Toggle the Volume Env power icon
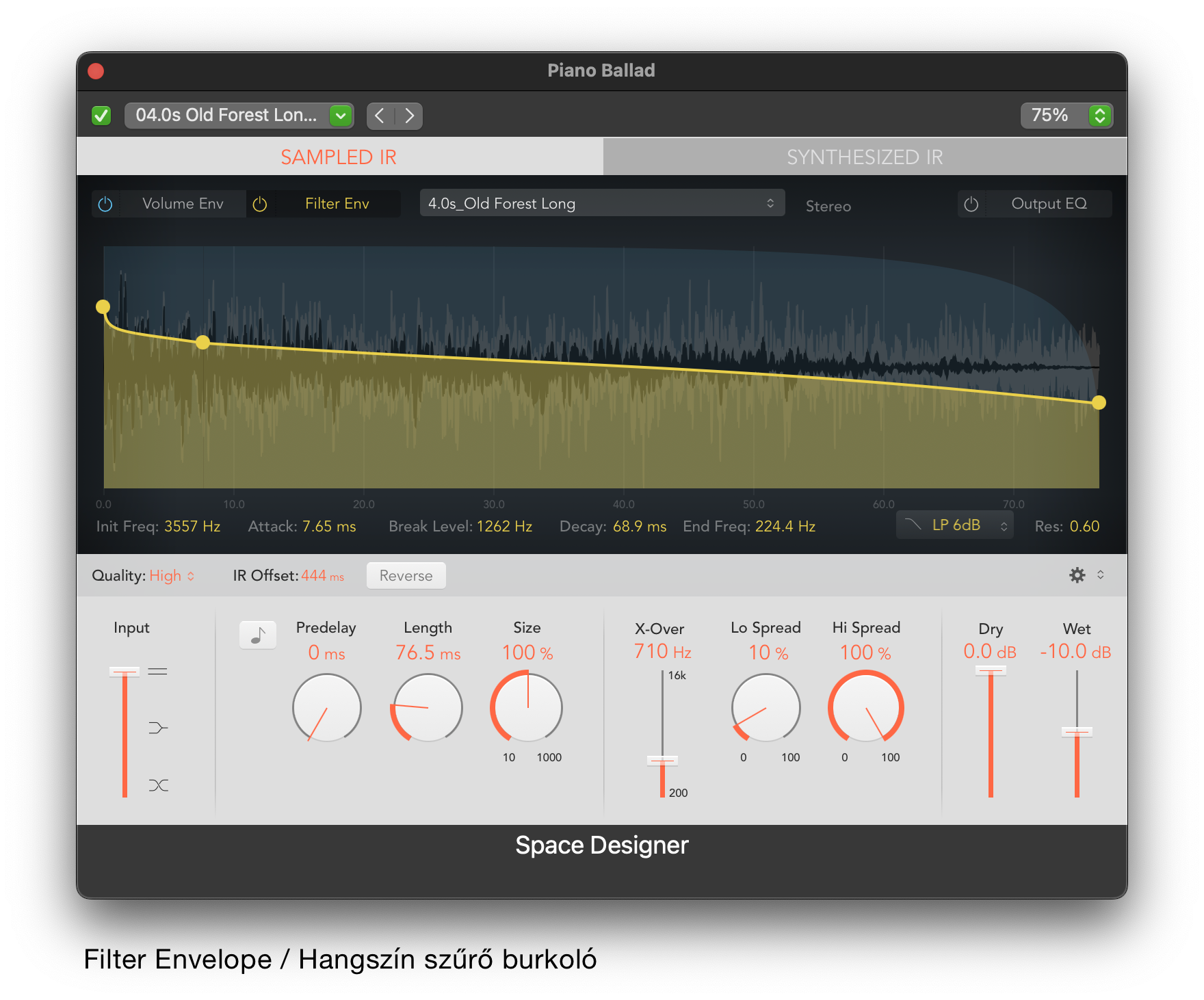Screen dimensions: 1204x1000 coord(105,204)
